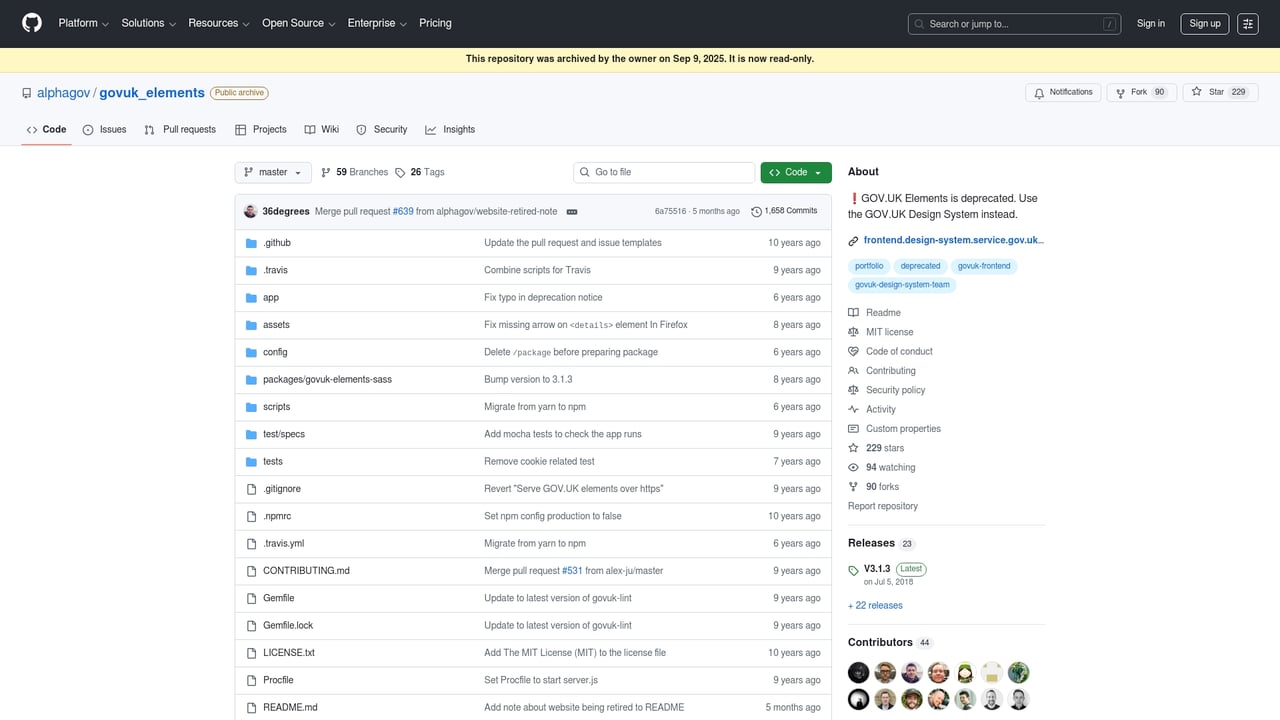Open the GitHub home logo
1280x720 pixels.
coord(31,23)
